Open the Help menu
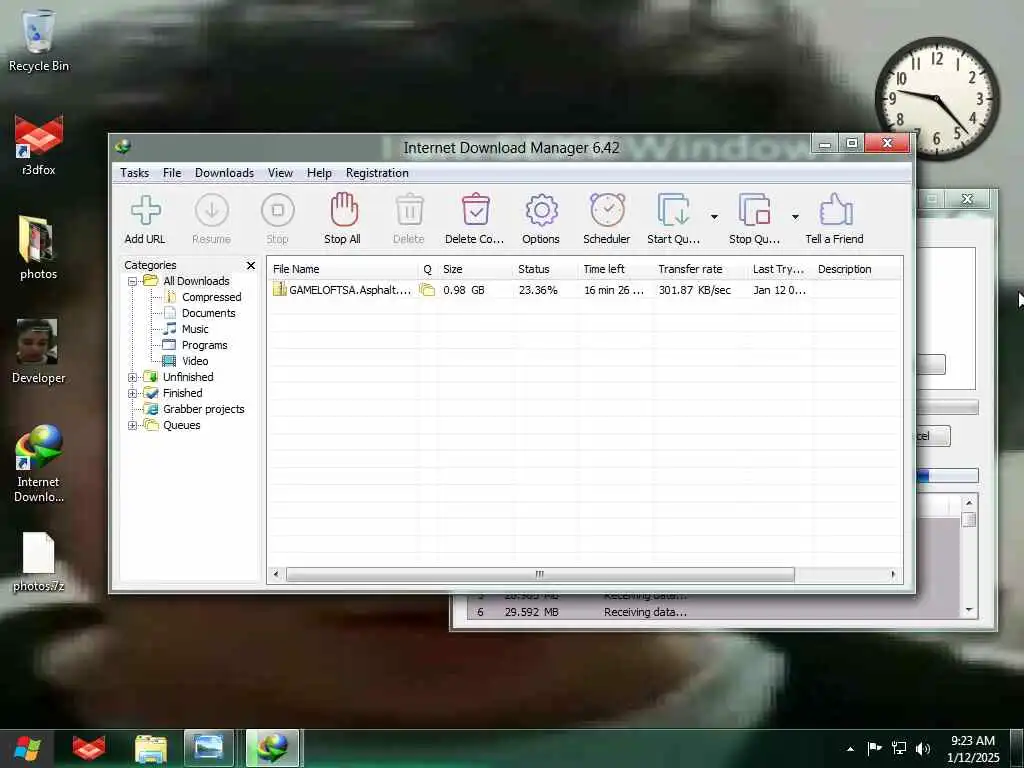 [319, 173]
